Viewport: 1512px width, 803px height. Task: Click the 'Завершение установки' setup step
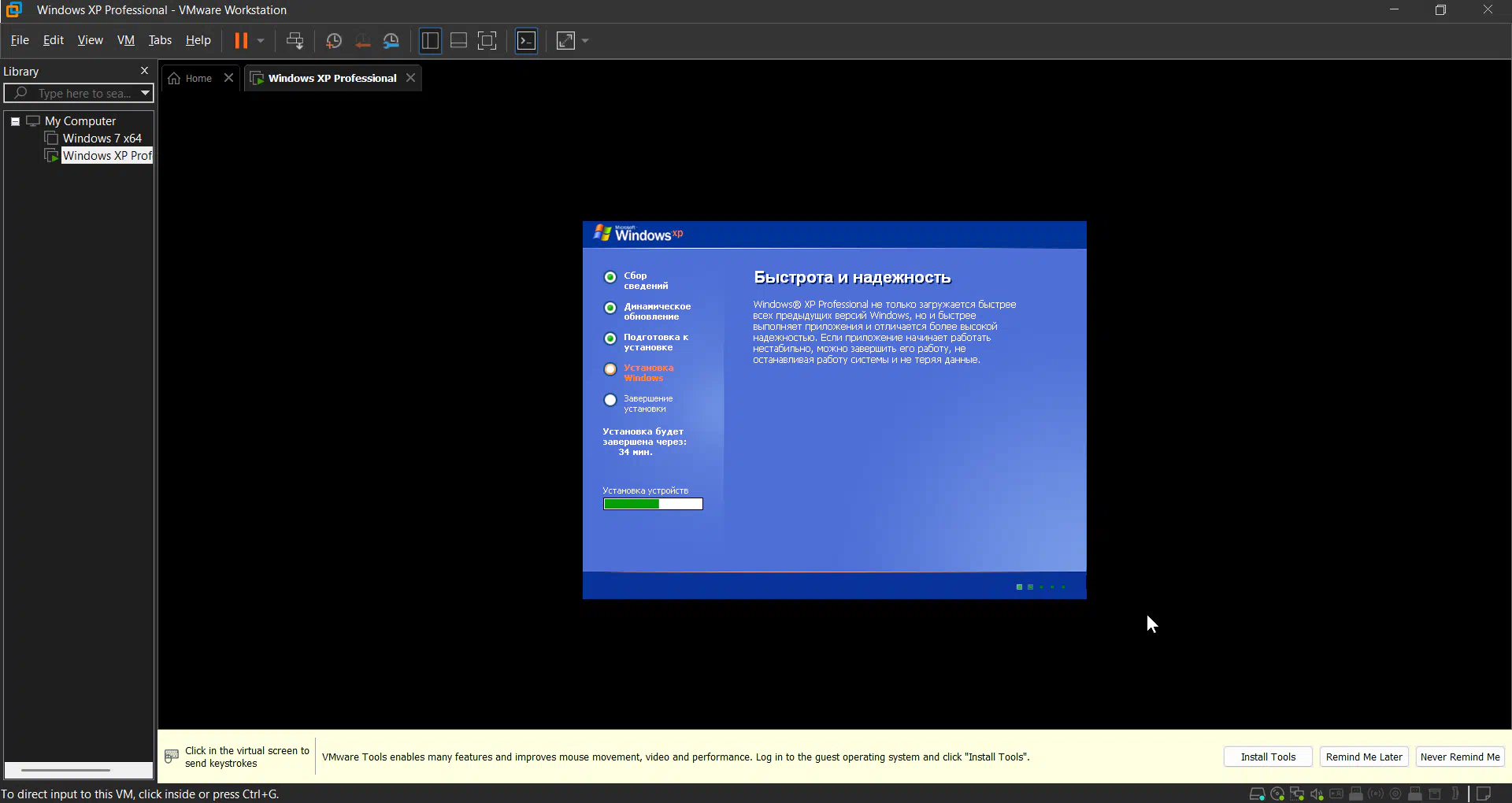point(639,404)
